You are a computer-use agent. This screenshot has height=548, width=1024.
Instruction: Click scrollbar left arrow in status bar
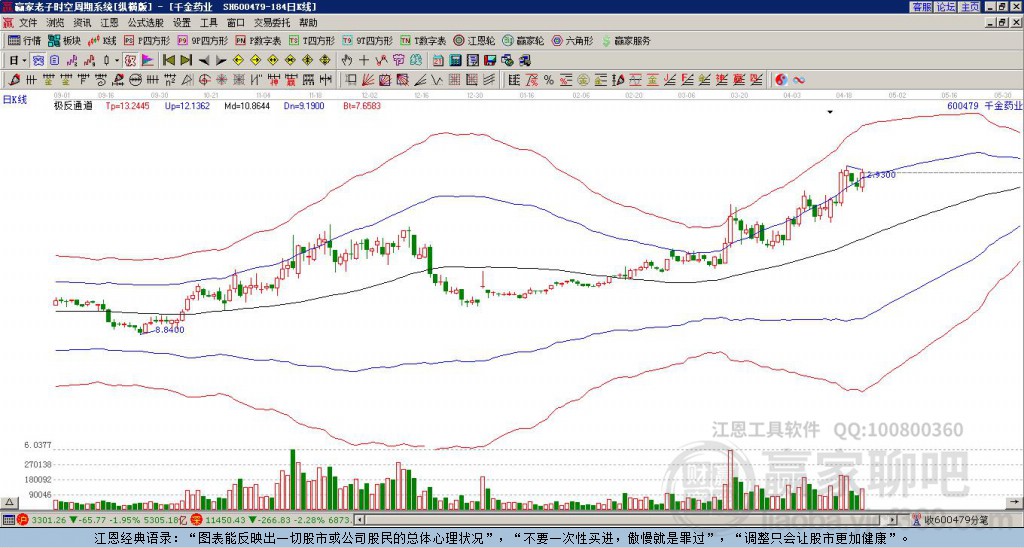359,520
